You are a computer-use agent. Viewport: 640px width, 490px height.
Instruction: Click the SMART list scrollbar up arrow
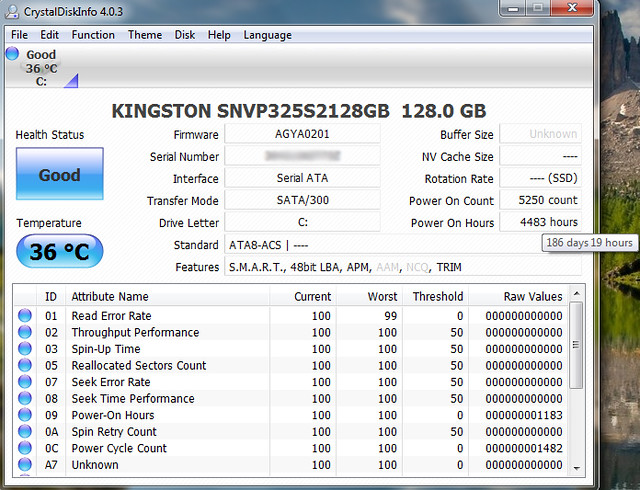(x=576, y=294)
